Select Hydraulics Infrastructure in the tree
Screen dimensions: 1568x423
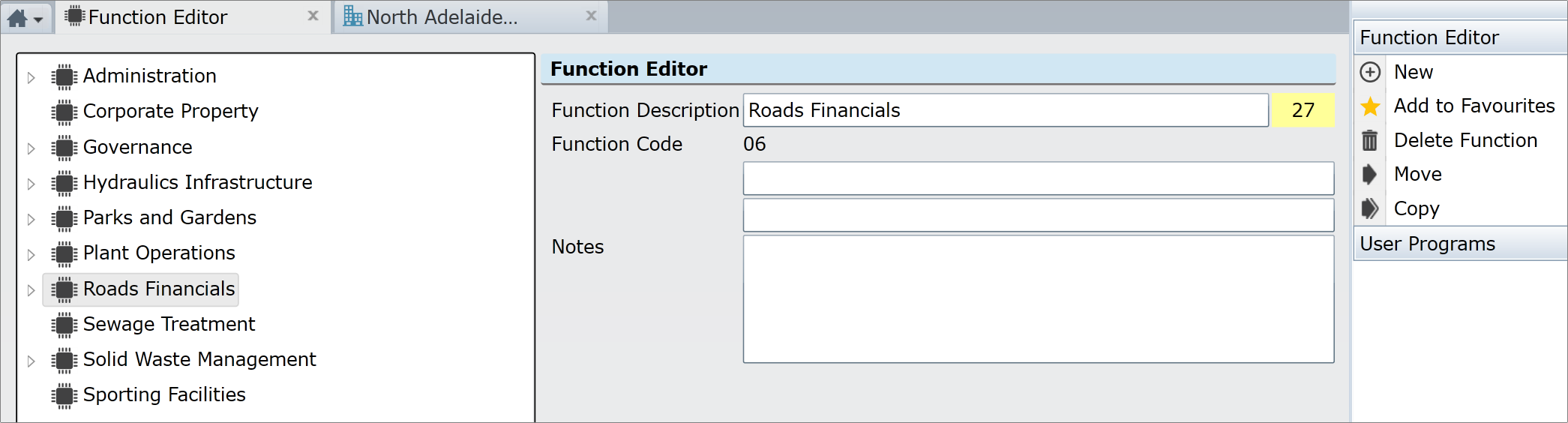[x=197, y=182]
